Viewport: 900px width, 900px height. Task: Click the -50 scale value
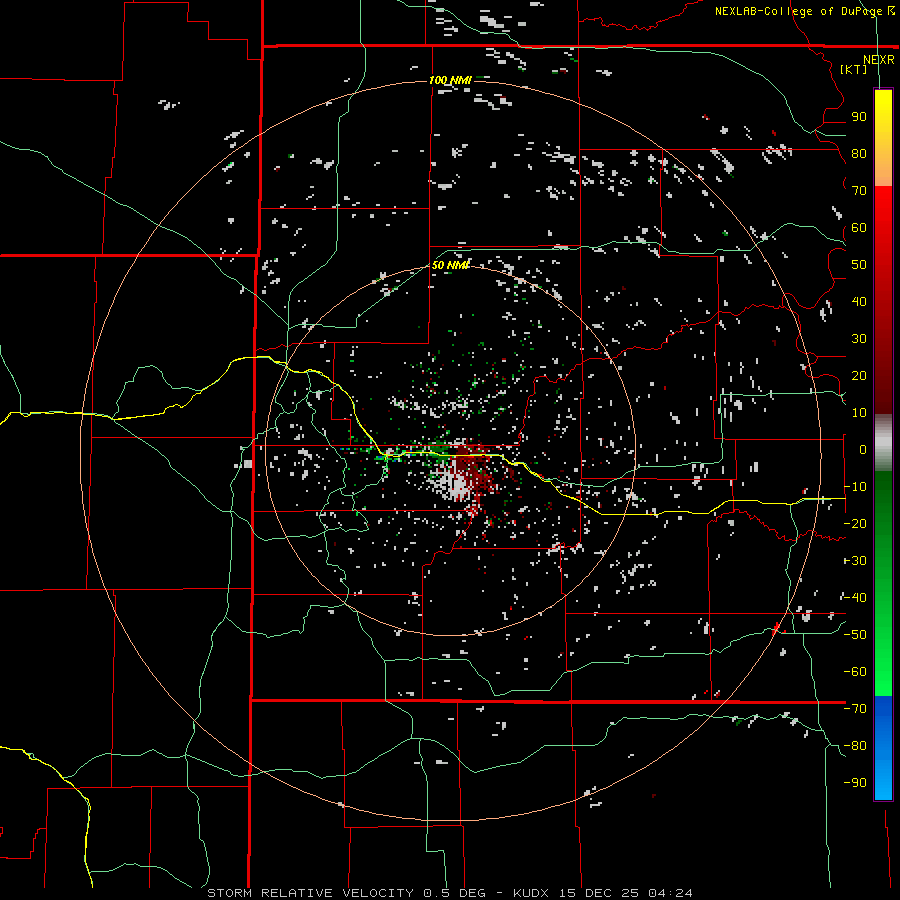(x=855, y=635)
